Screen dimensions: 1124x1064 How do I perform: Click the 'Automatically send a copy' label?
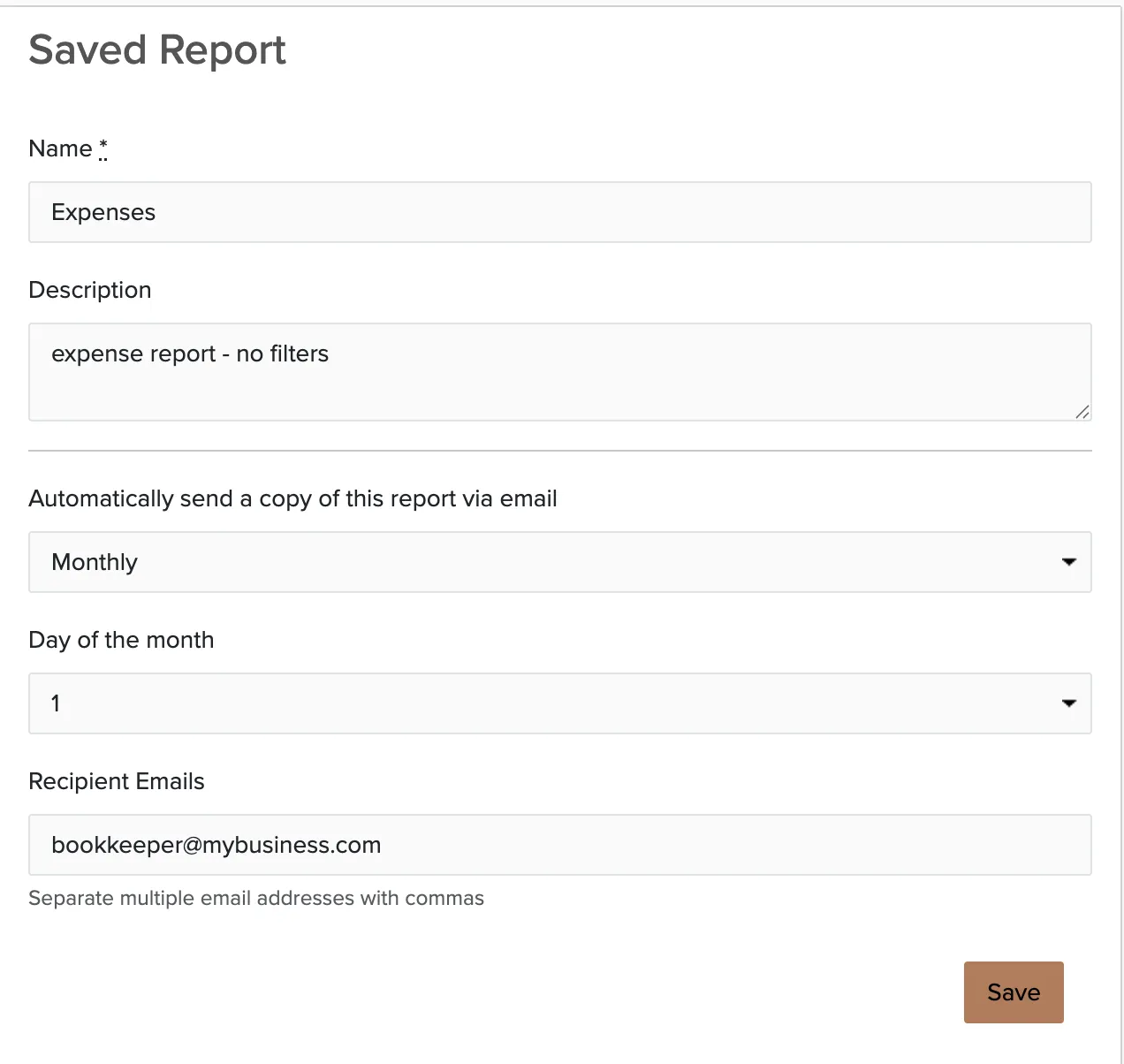[x=293, y=499]
